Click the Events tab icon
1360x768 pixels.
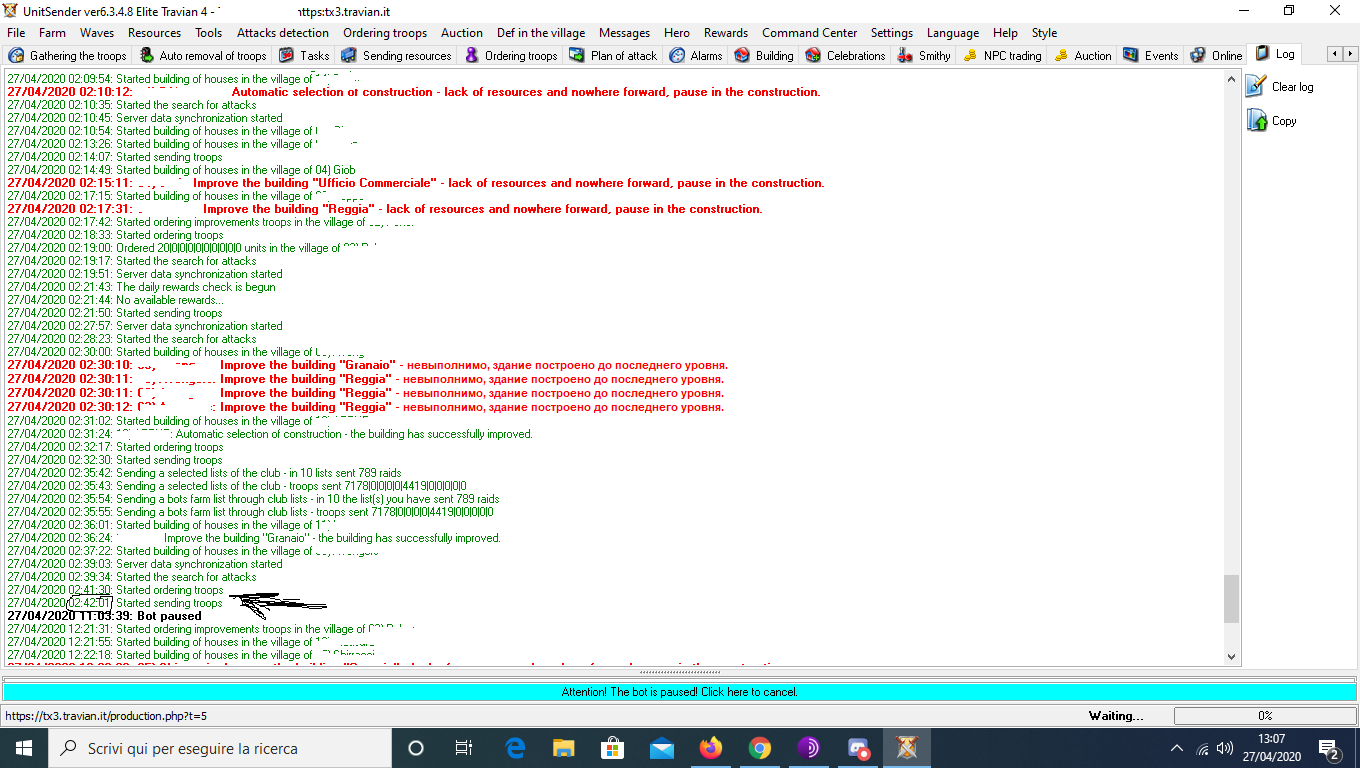click(x=1131, y=56)
